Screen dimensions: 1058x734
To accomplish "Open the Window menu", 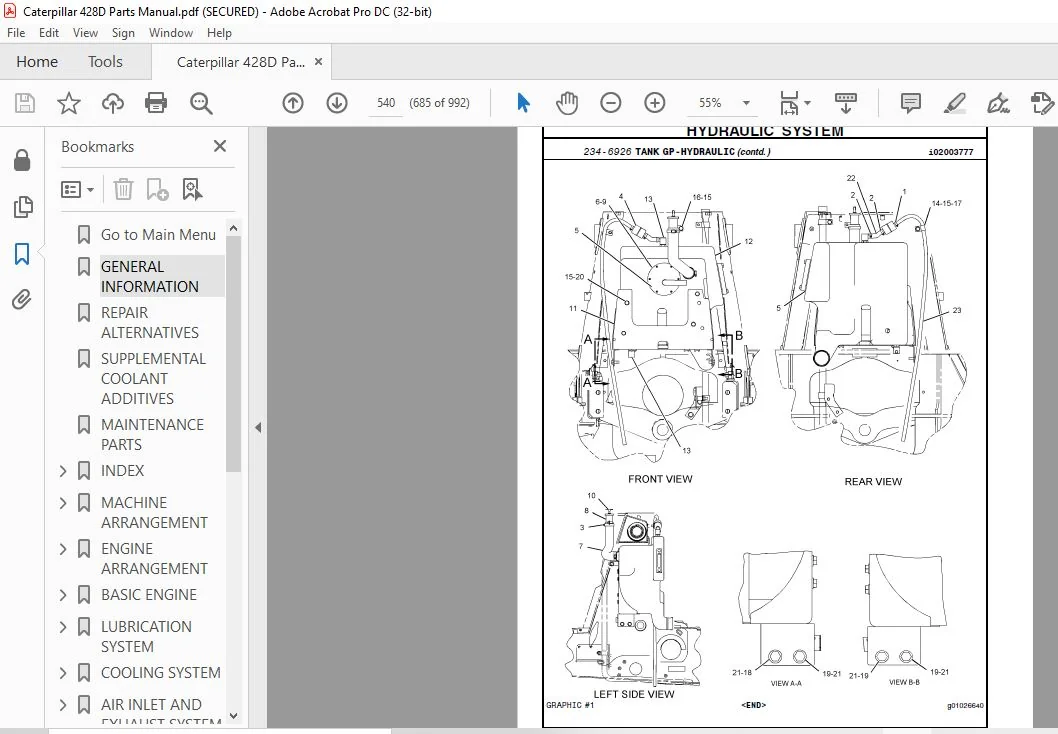I will 171,32.
